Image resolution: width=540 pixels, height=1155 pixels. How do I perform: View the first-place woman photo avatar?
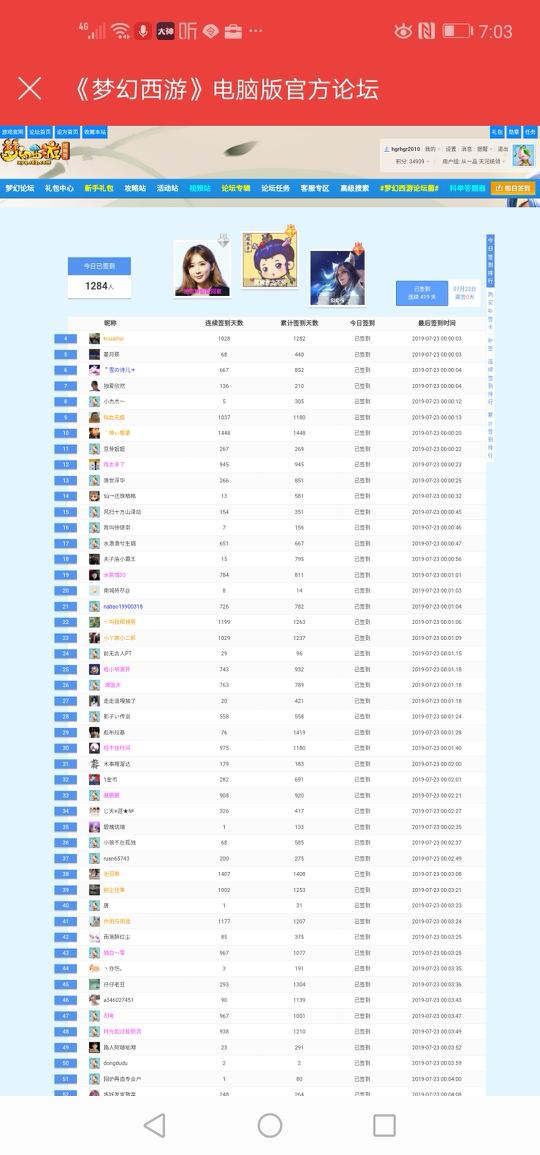pyautogui.click(x=202, y=270)
